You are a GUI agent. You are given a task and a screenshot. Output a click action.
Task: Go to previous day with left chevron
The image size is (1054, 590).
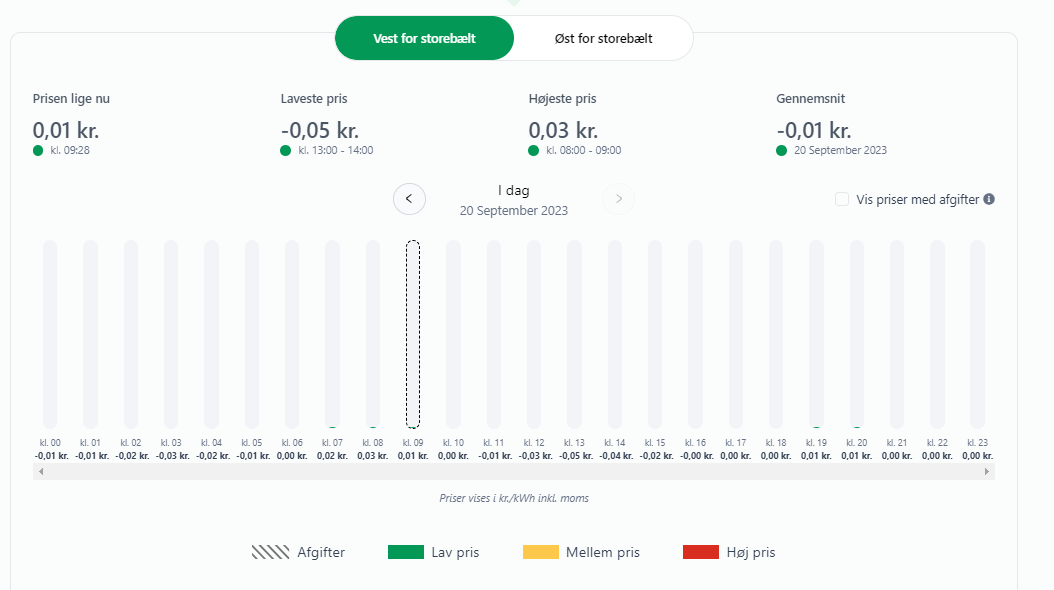(409, 199)
